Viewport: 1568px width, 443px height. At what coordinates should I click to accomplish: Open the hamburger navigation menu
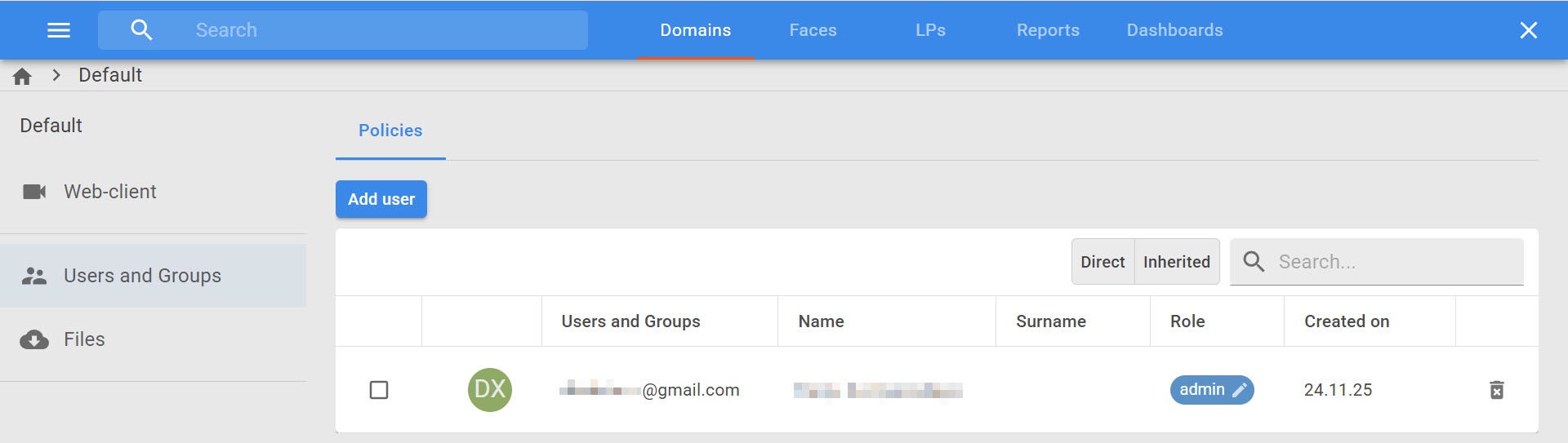[x=59, y=30]
